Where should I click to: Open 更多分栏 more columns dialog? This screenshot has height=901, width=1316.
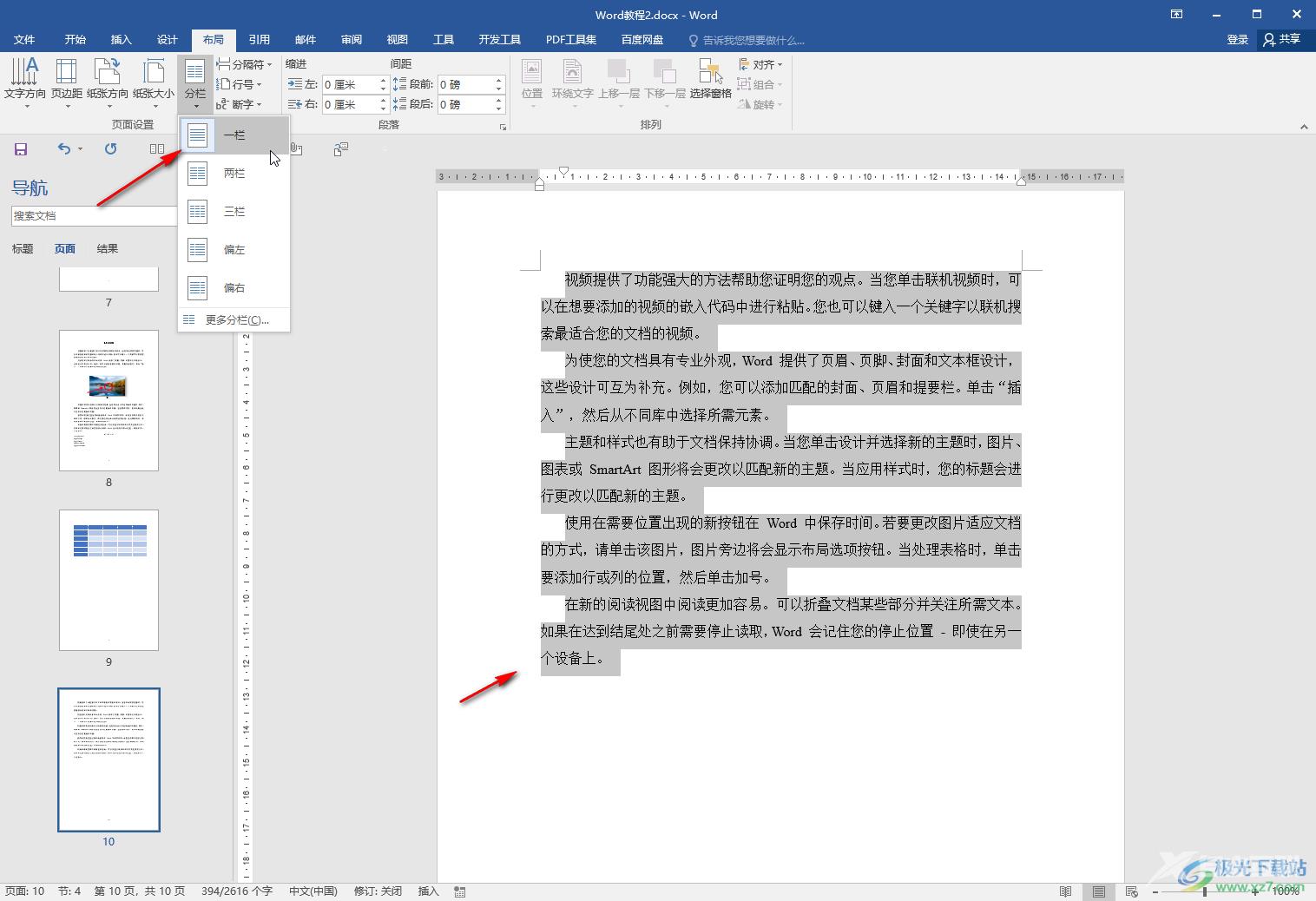[234, 320]
